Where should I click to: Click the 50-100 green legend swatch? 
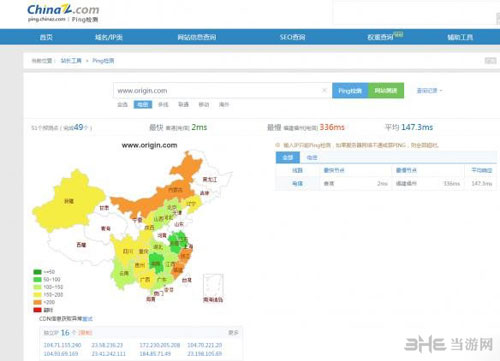[x=37, y=279]
